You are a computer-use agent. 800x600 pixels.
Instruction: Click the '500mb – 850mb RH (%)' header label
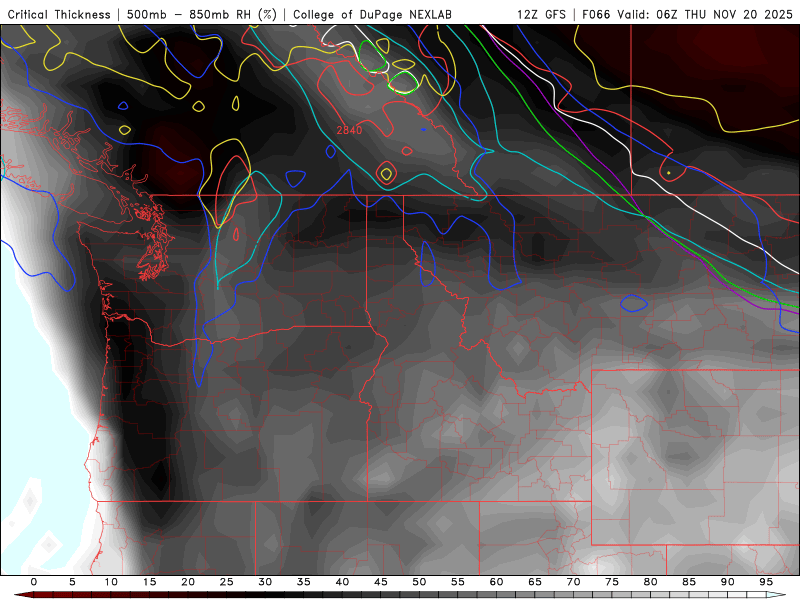click(202, 14)
